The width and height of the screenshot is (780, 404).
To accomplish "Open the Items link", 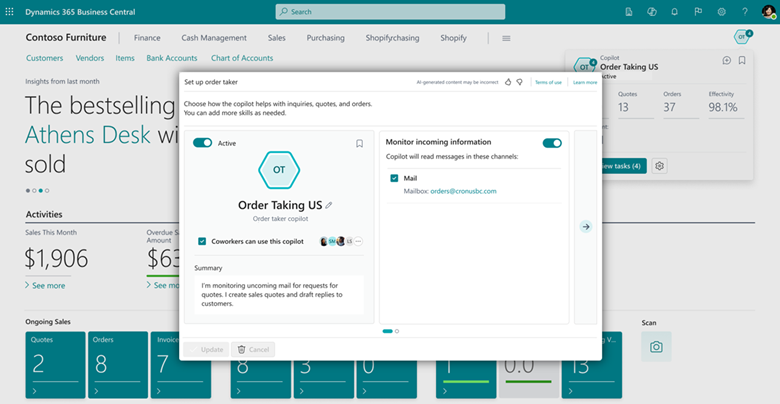I will point(125,58).
